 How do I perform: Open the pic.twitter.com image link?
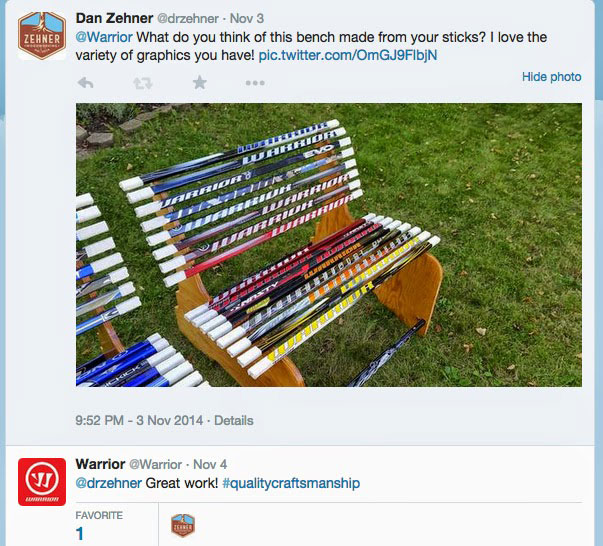click(348, 55)
